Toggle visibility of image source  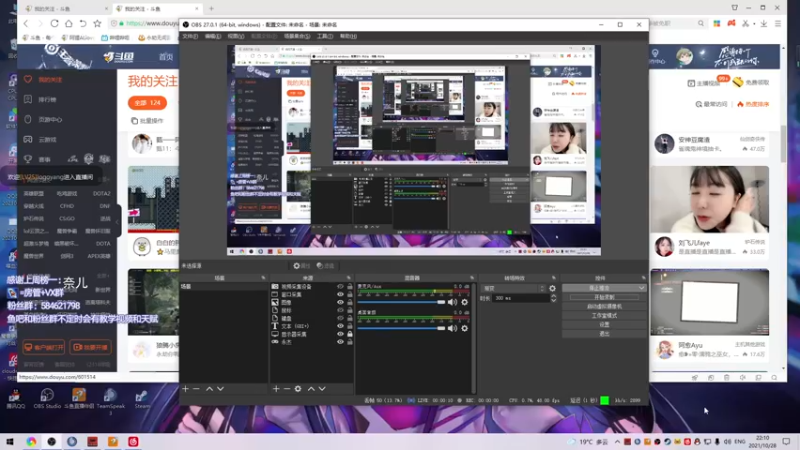340,302
